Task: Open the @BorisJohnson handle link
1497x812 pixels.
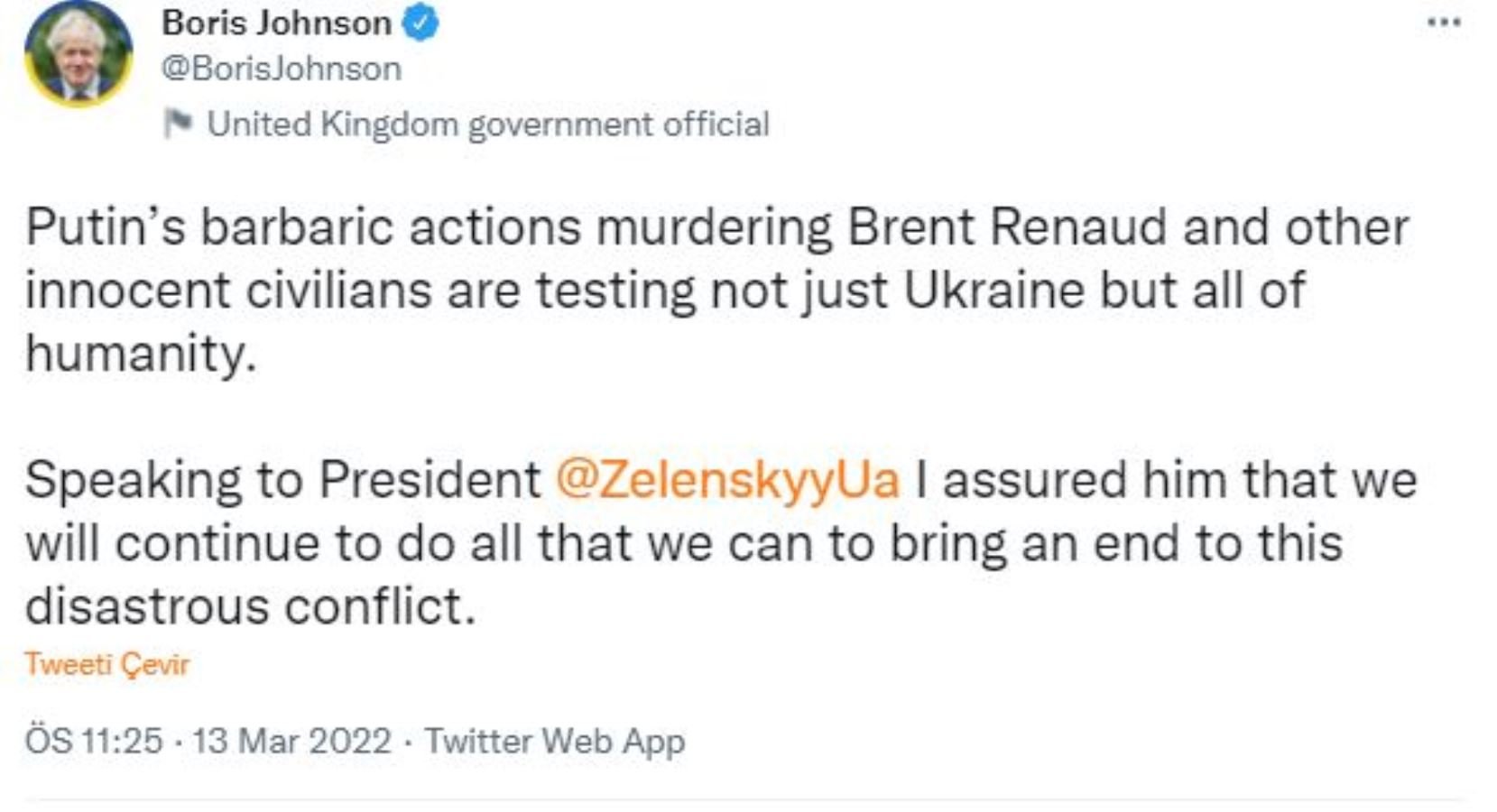Action: click(282, 69)
